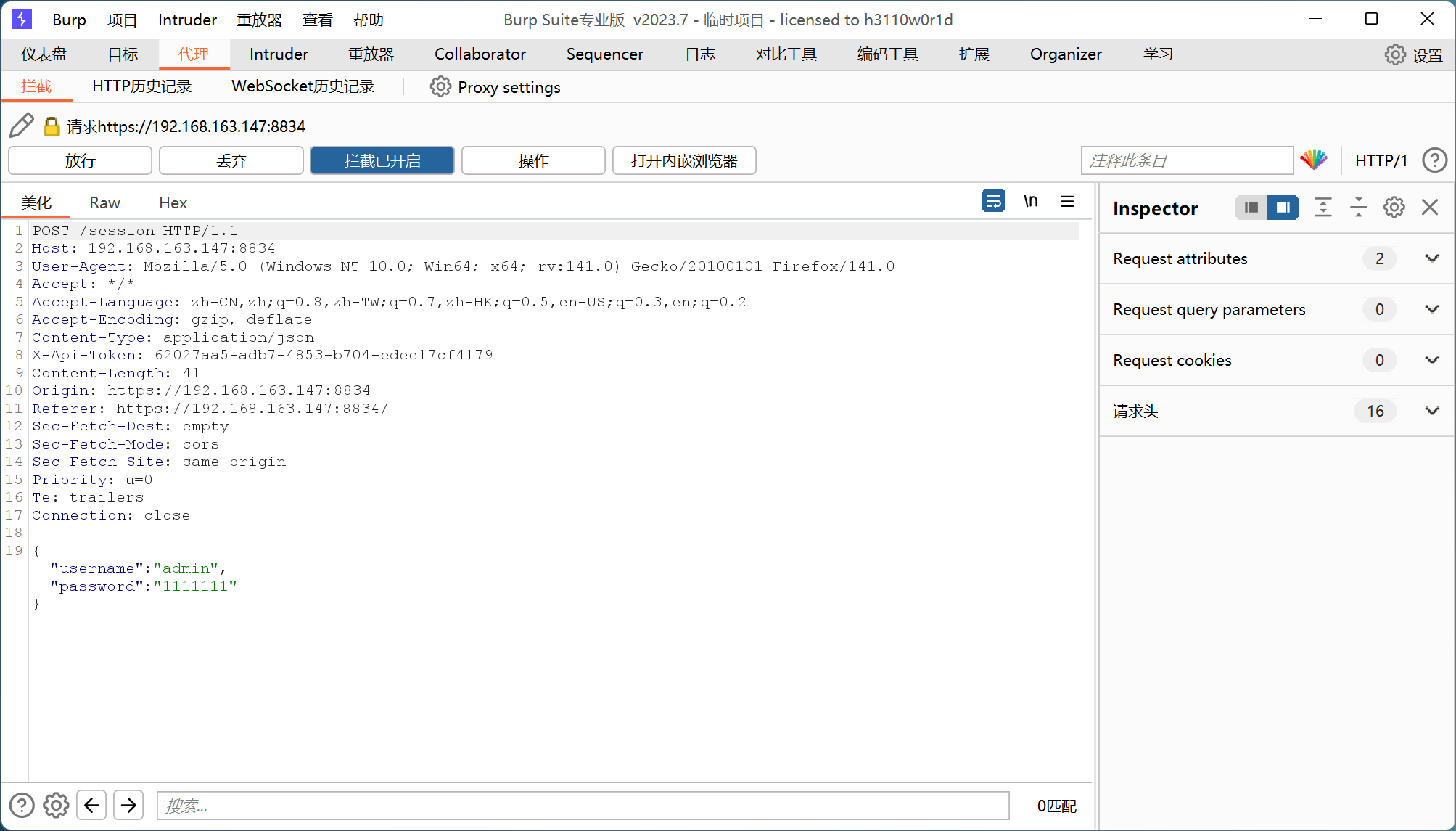Image resolution: width=1456 pixels, height=831 pixels.
Task: Open the Intruder menu in menu bar
Action: pos(187,20)
